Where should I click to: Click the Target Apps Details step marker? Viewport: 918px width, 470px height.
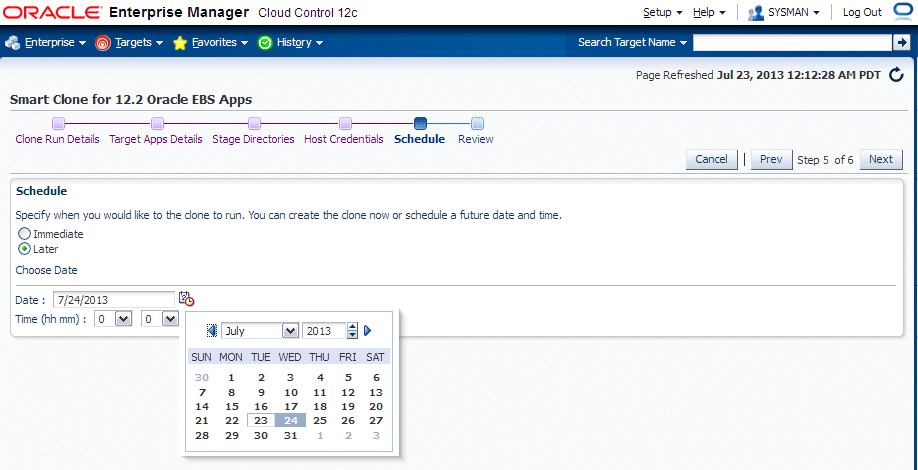[157, 123]
